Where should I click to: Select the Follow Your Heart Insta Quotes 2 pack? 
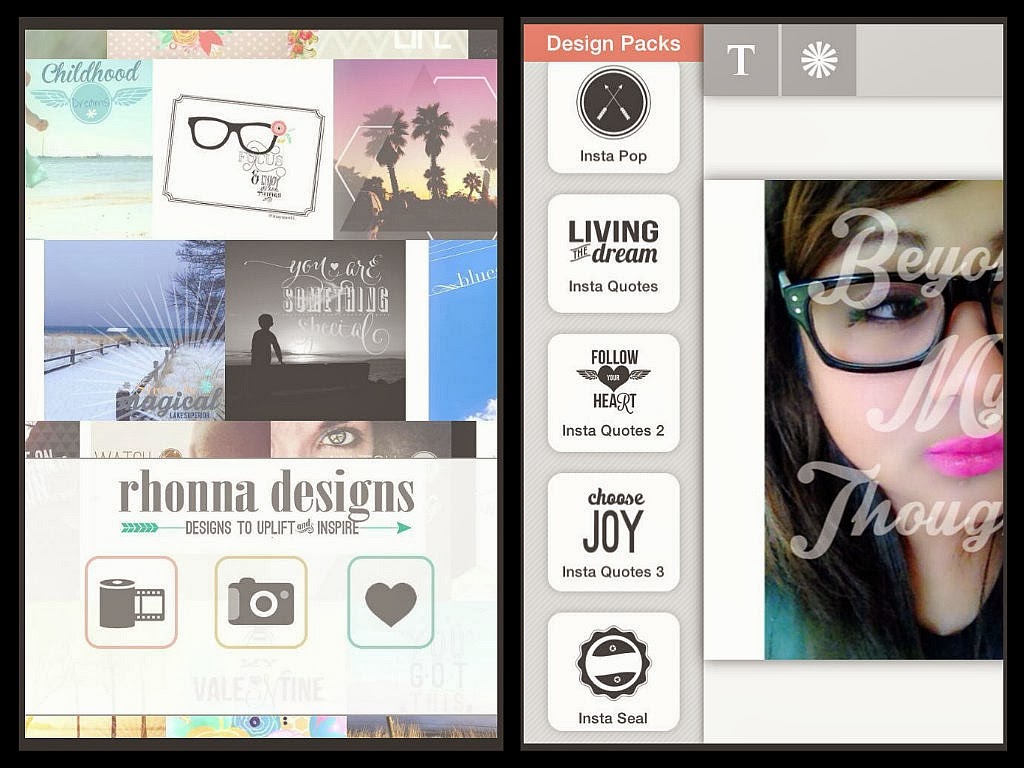tap(613, 392)
